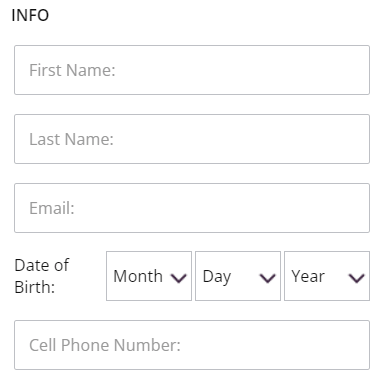Click the INFO section heading

click(x=30, y=15)
